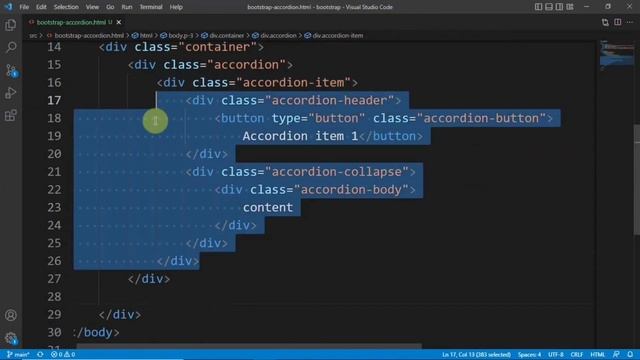Change file encoding UTF-8
Screen dimensions: 640x360
pyautogui.click(x=556, y=355)
